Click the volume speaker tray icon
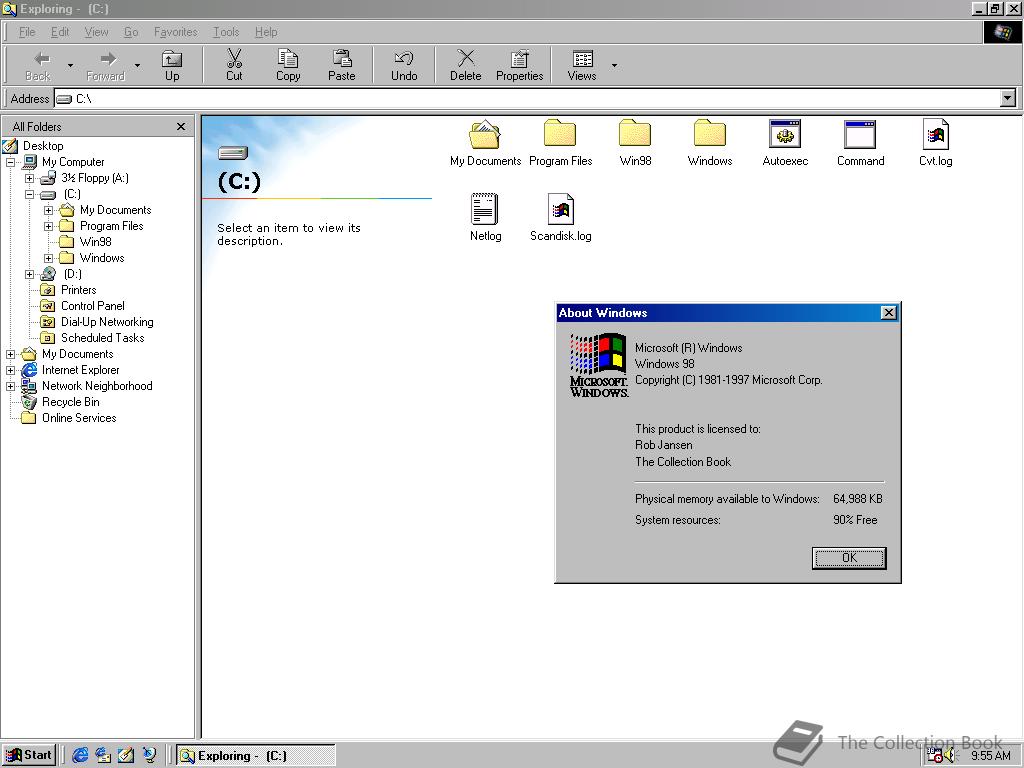Screen dimensions: 1024x768 click(950, 756)
